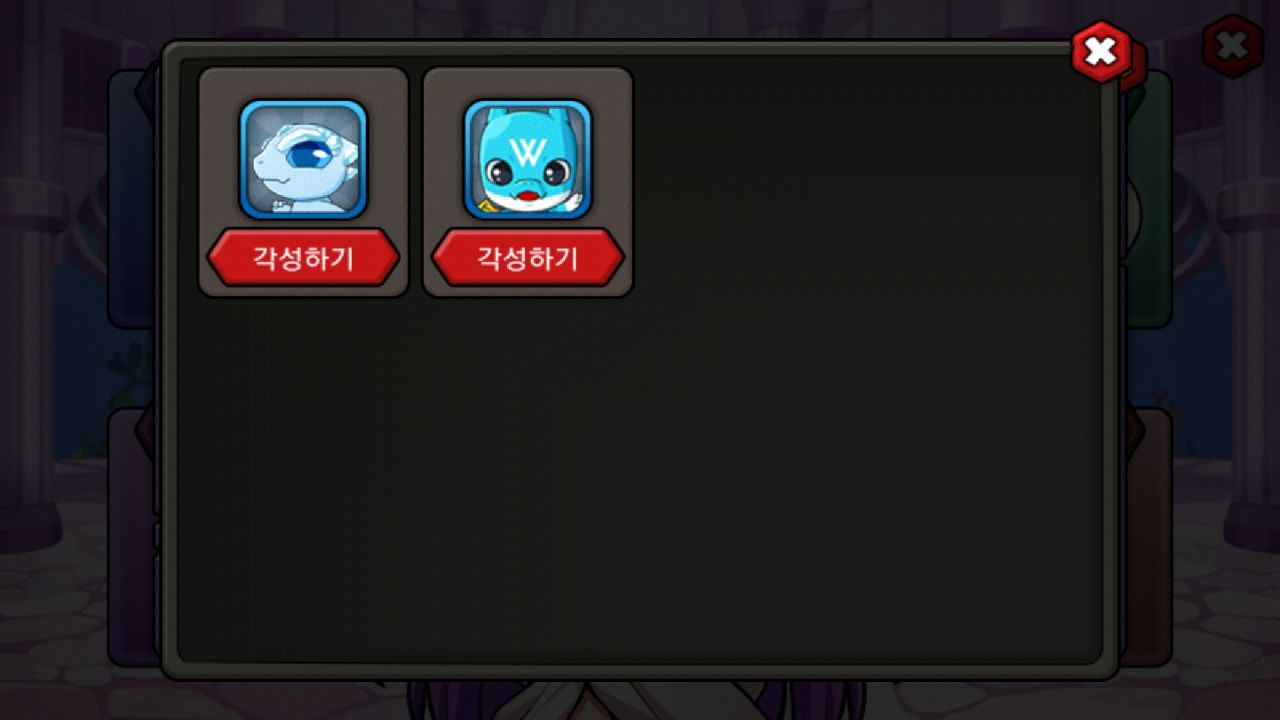This screenshot has height=720, width=1280.
Task: Close the awakening popup with red X
Action: (x=1101, y=50)
